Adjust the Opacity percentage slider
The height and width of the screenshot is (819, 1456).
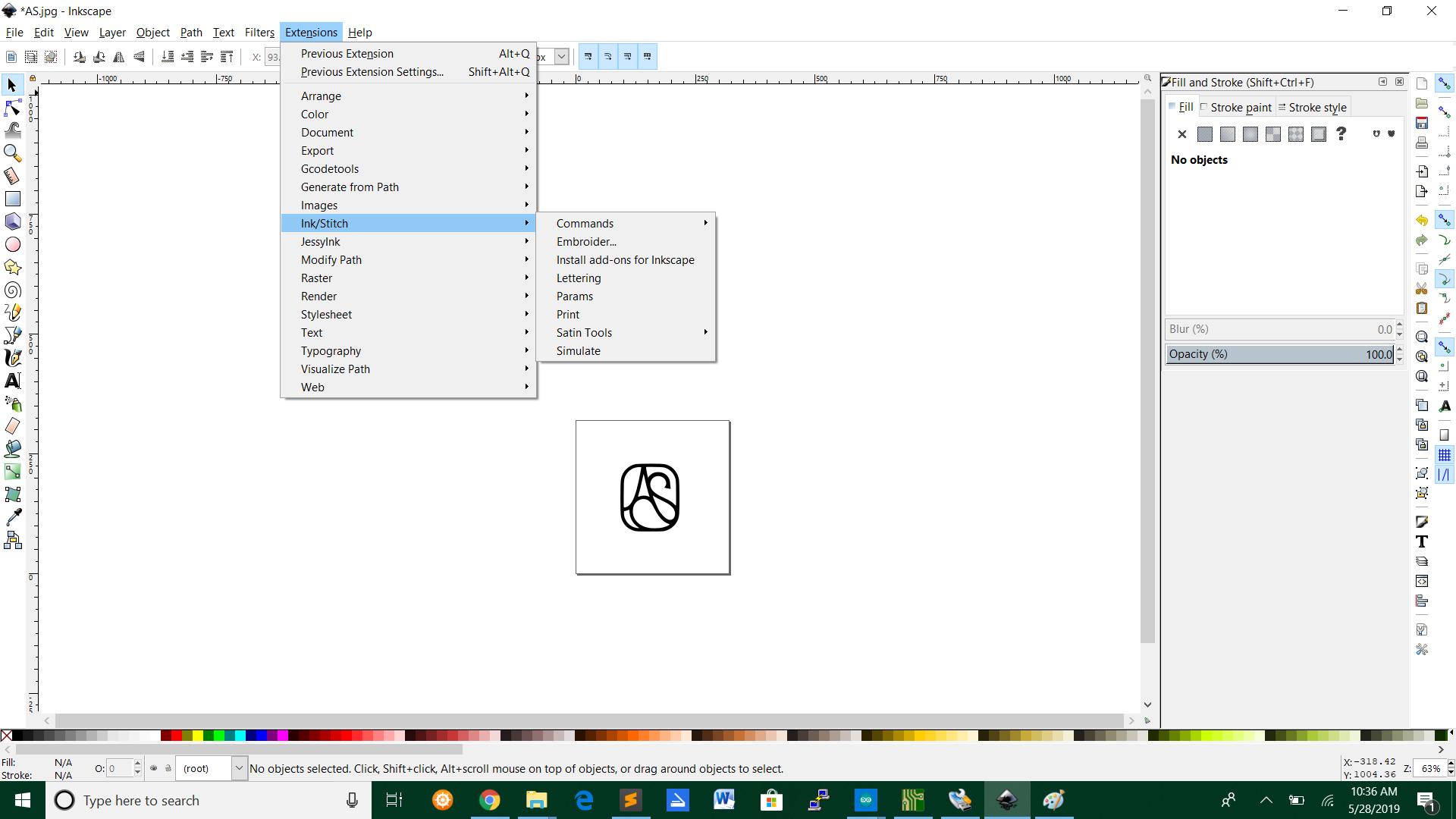[x=1280, y=354]
